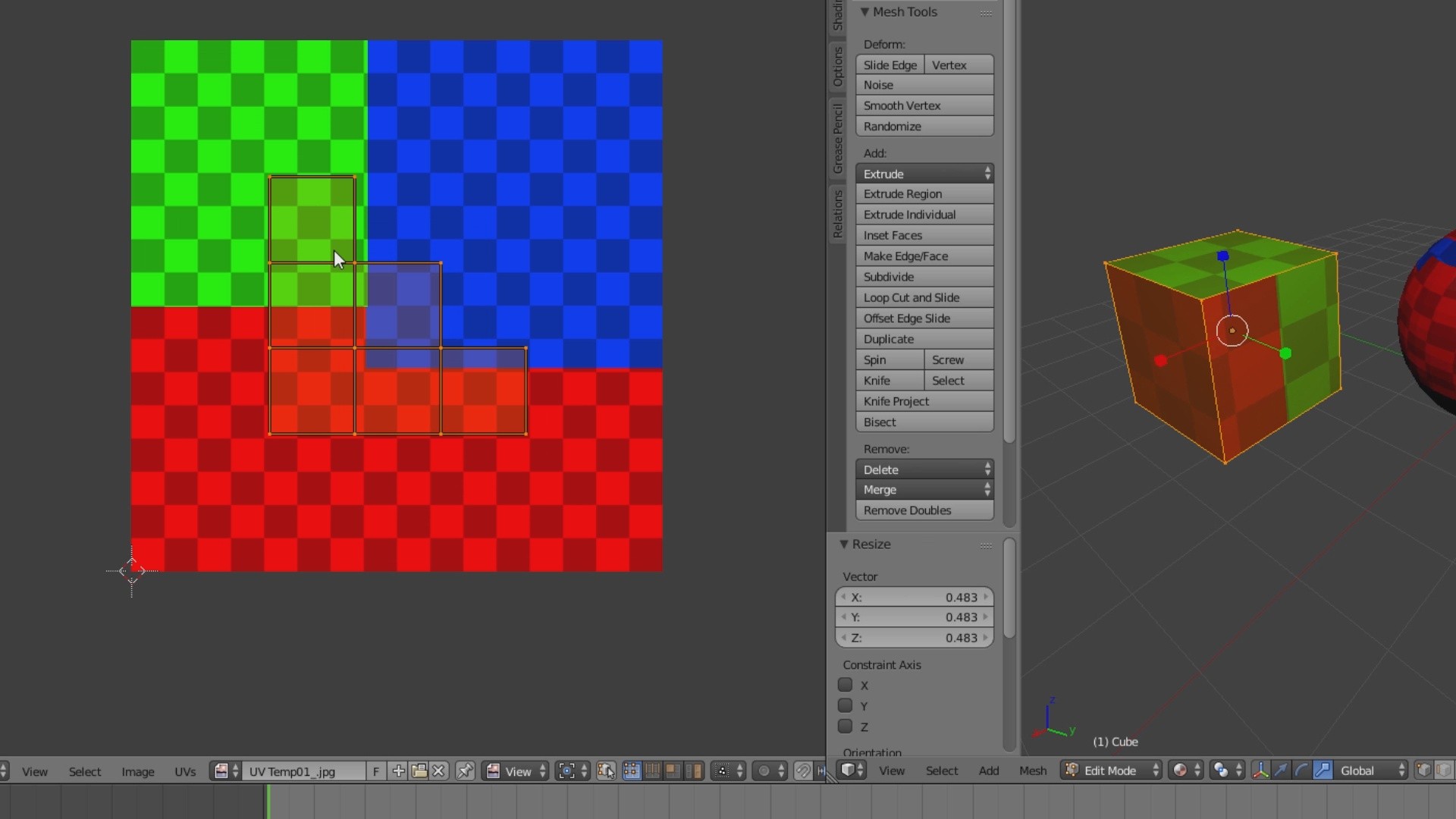Expand the Merge remove dropdown
Viewport: 1456px width, 819px height.
coord(986,489)
